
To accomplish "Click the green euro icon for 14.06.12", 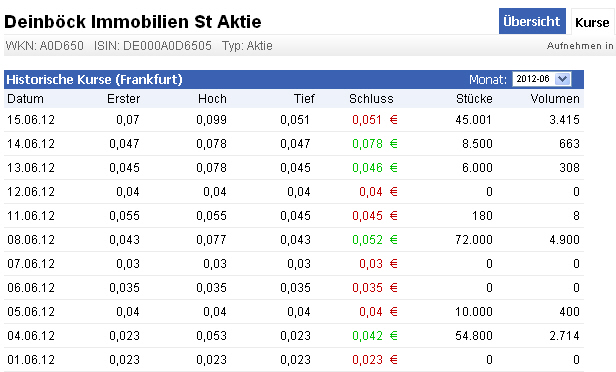I will 394,144.
